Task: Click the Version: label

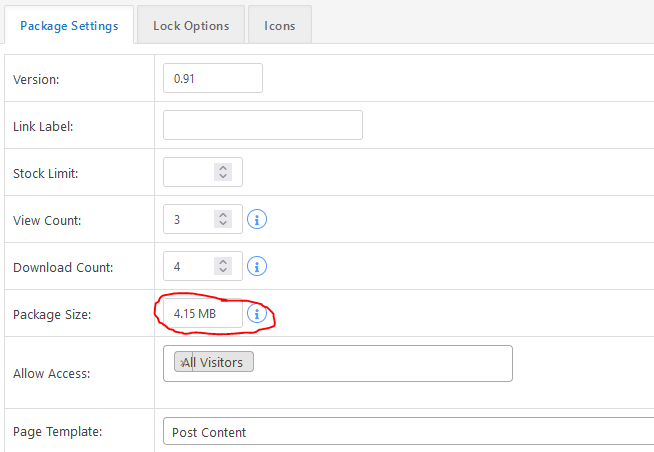Action: tap(36, 79)
